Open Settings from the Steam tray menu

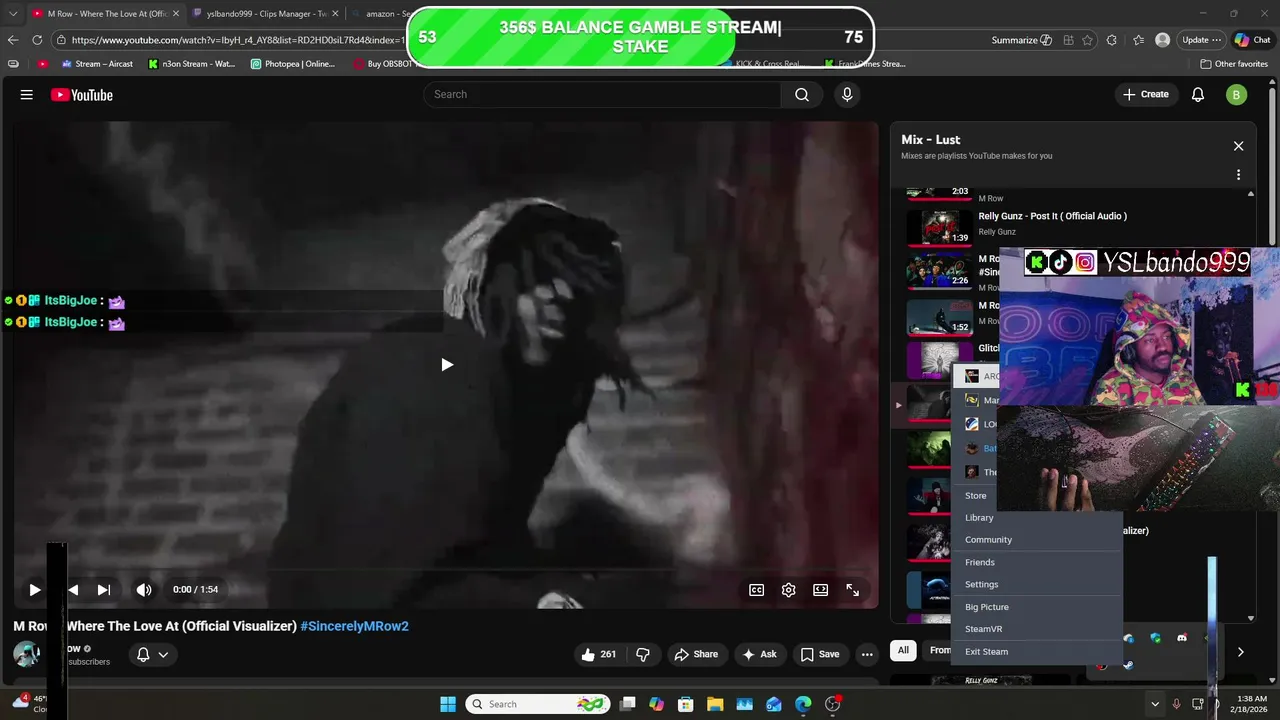click(1037, 584)
